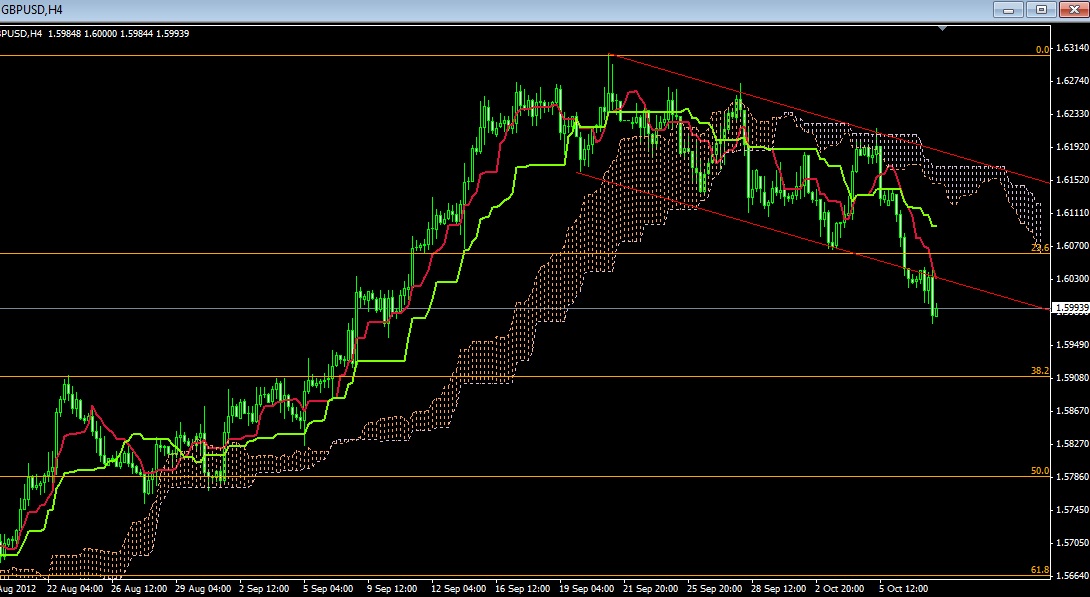Click the 9 Sep 12:00 time label
Image resolution: width=1090 pixels, height=597 pixels.
point(392,589)
